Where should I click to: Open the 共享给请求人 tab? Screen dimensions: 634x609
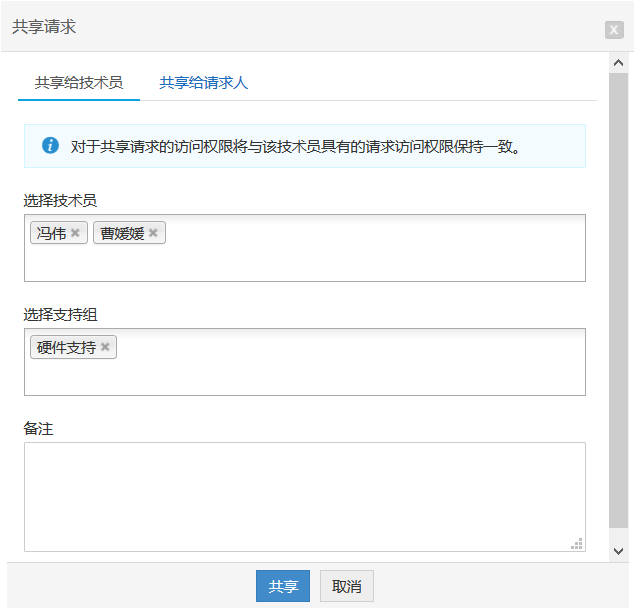tap(203, 83)
